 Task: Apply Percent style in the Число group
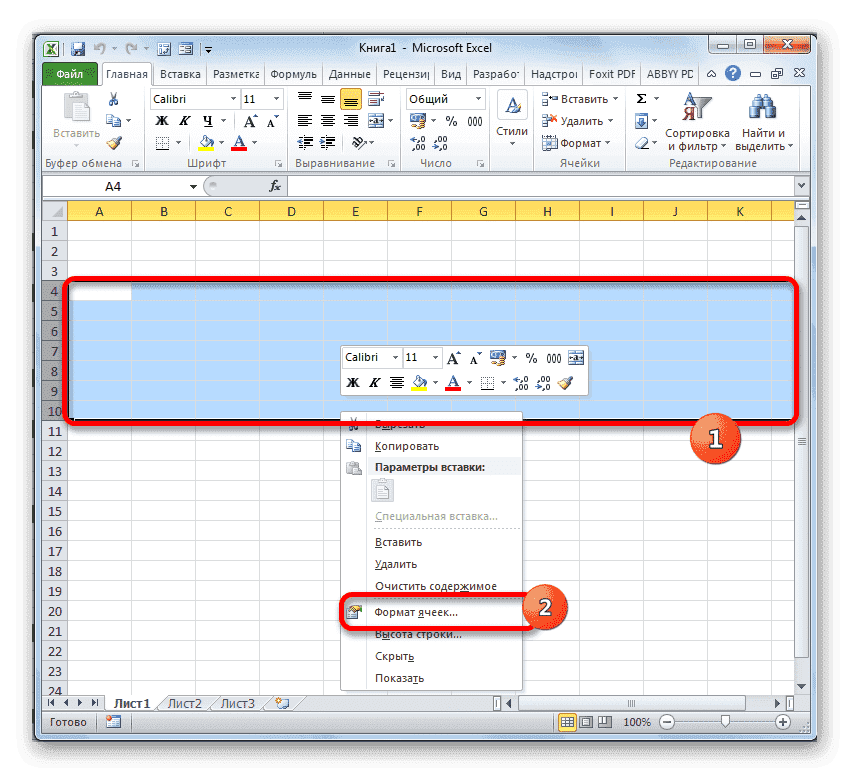(x=449, y=121)
